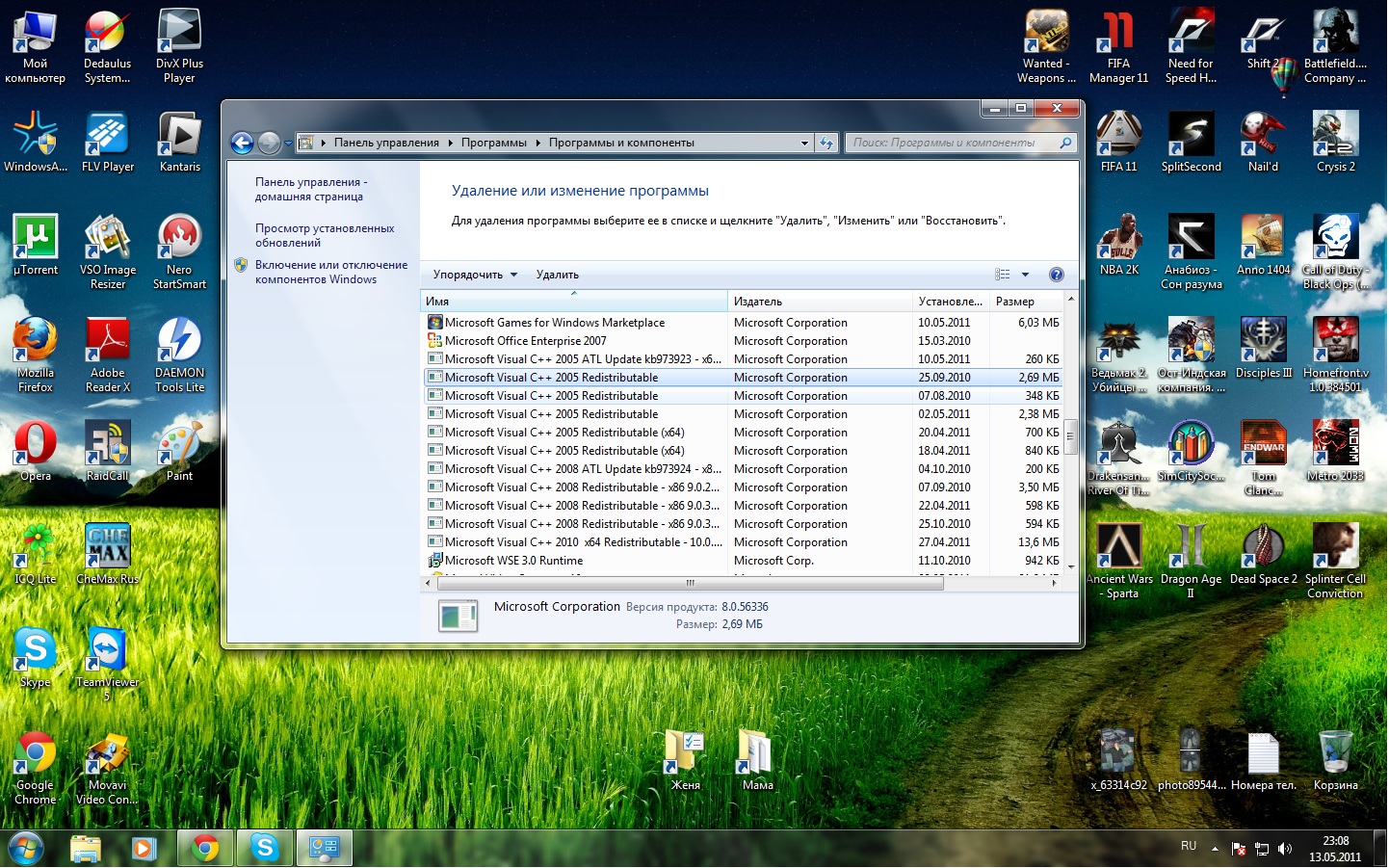1389x868 pixels.
Task: Click the Программы breadcrumb
Action: pos(493,143)
